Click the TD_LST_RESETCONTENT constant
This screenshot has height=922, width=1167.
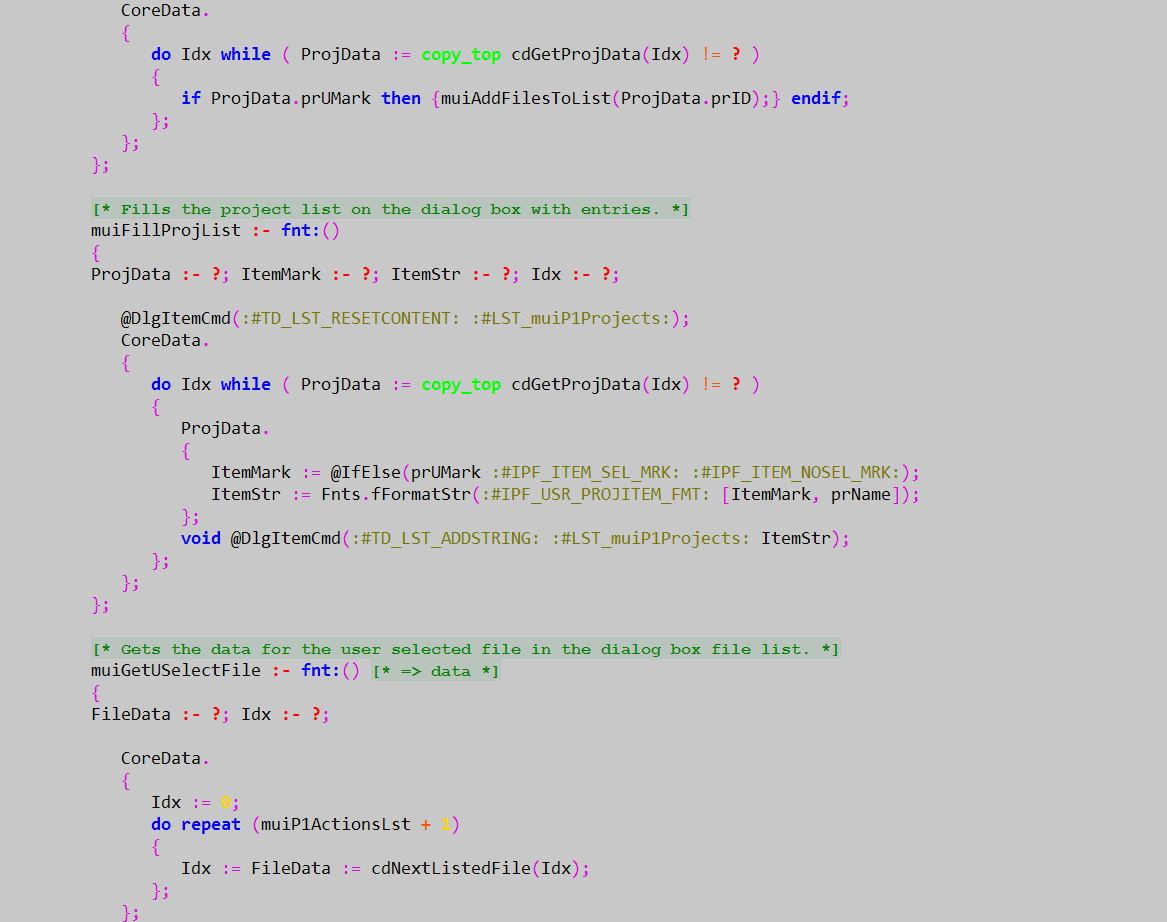coord(351,318)
